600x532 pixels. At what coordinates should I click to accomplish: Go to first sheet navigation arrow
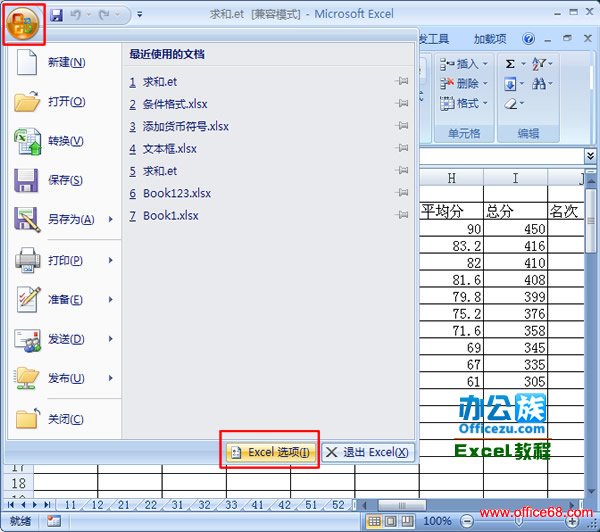click(x=11, y=505)
